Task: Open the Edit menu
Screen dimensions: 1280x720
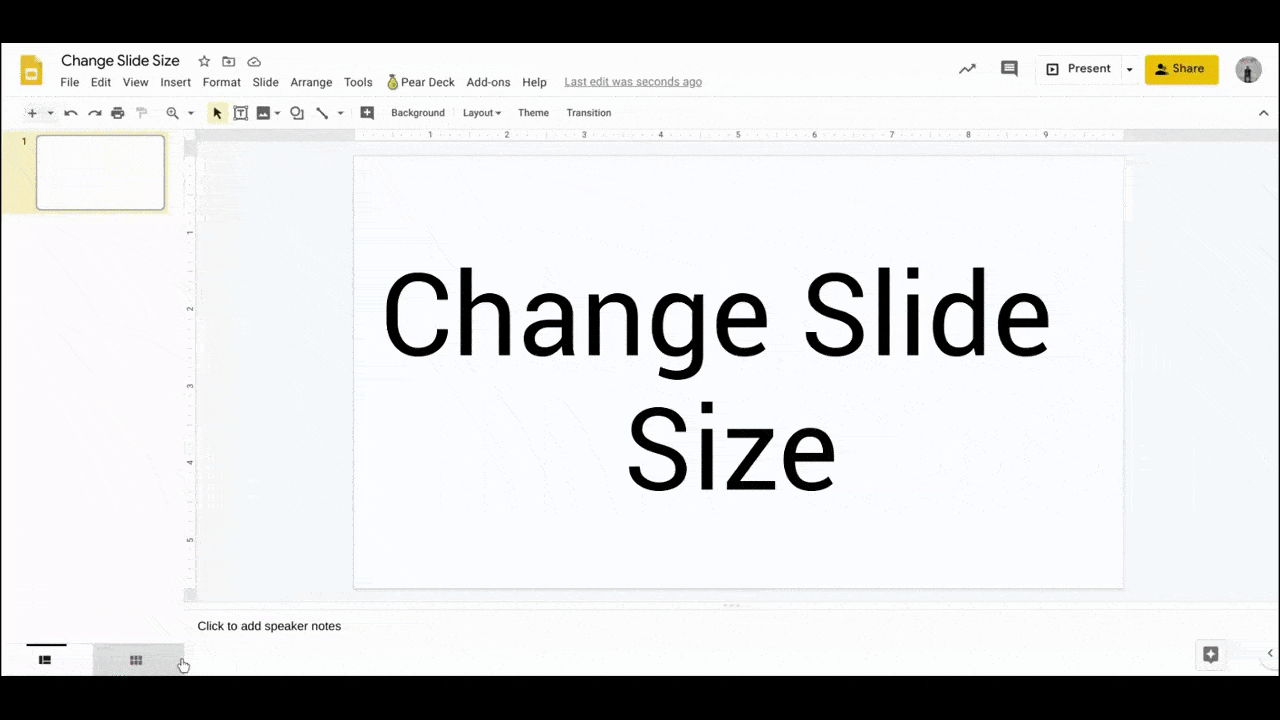Action: tap(101, 82)
